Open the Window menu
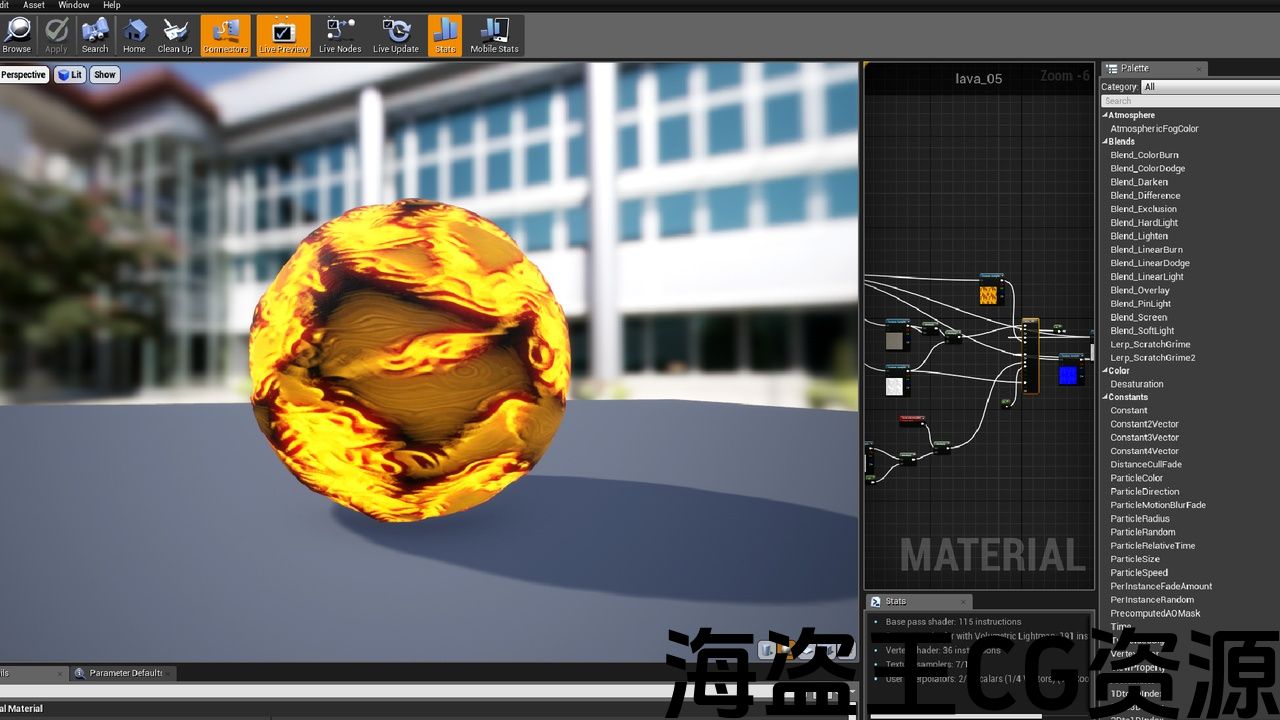The width and height of the screenshot is (1280, 720). [x=73, y=5]
